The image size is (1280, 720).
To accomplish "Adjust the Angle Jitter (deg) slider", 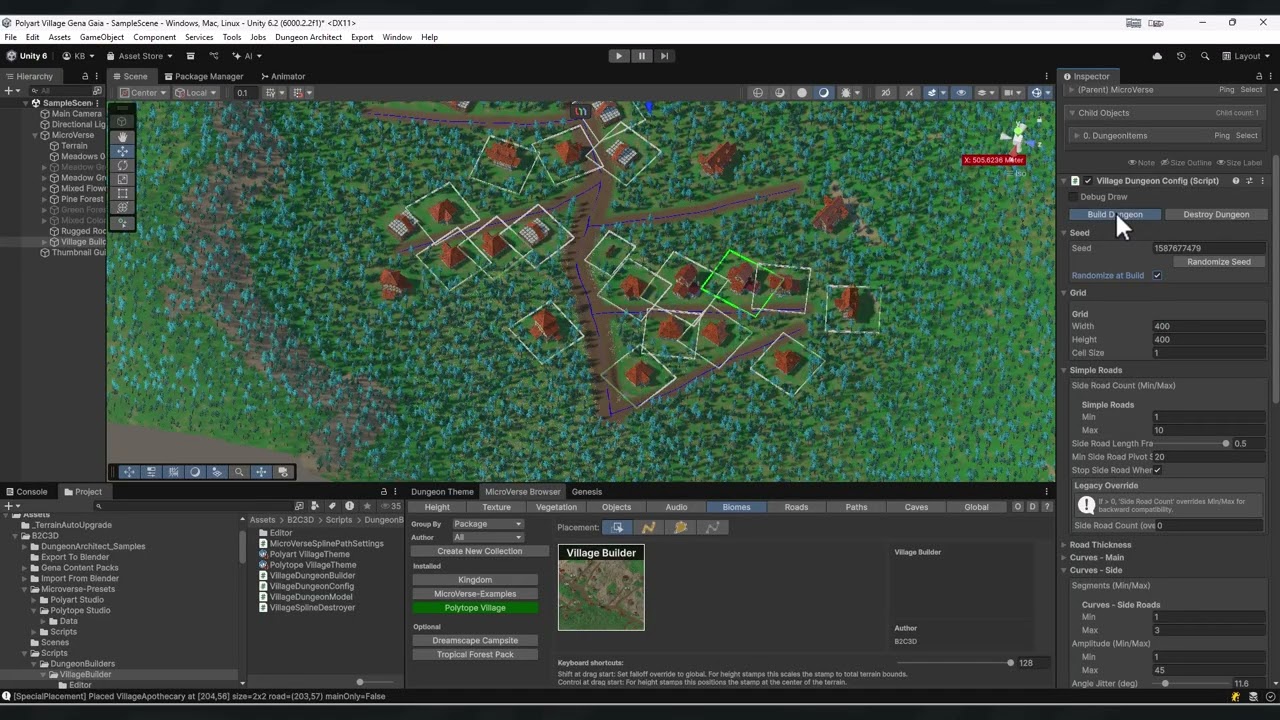I will tap(1193, 683).
